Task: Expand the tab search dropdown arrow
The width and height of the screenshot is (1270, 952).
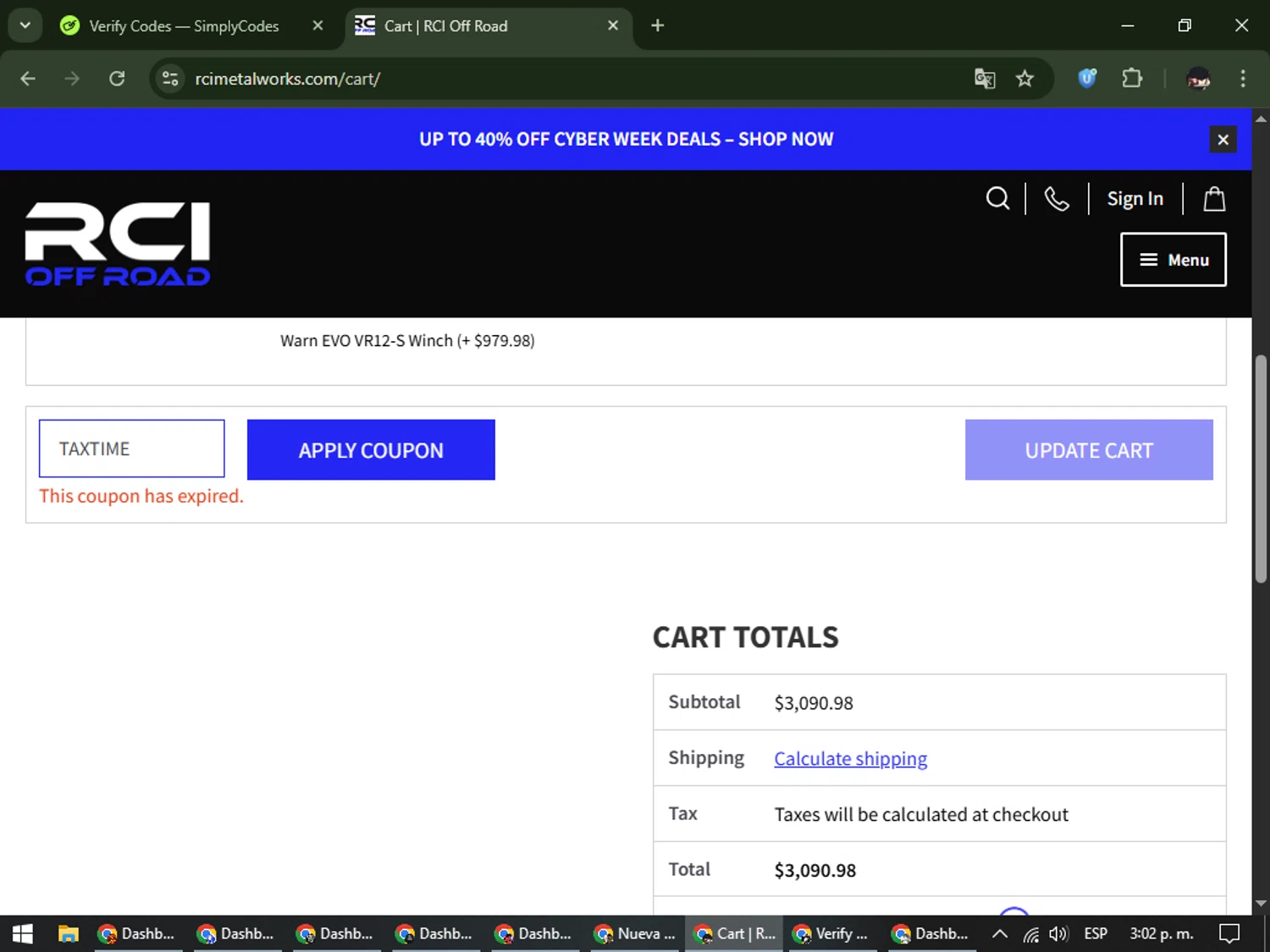Action: tap(25, 25)
